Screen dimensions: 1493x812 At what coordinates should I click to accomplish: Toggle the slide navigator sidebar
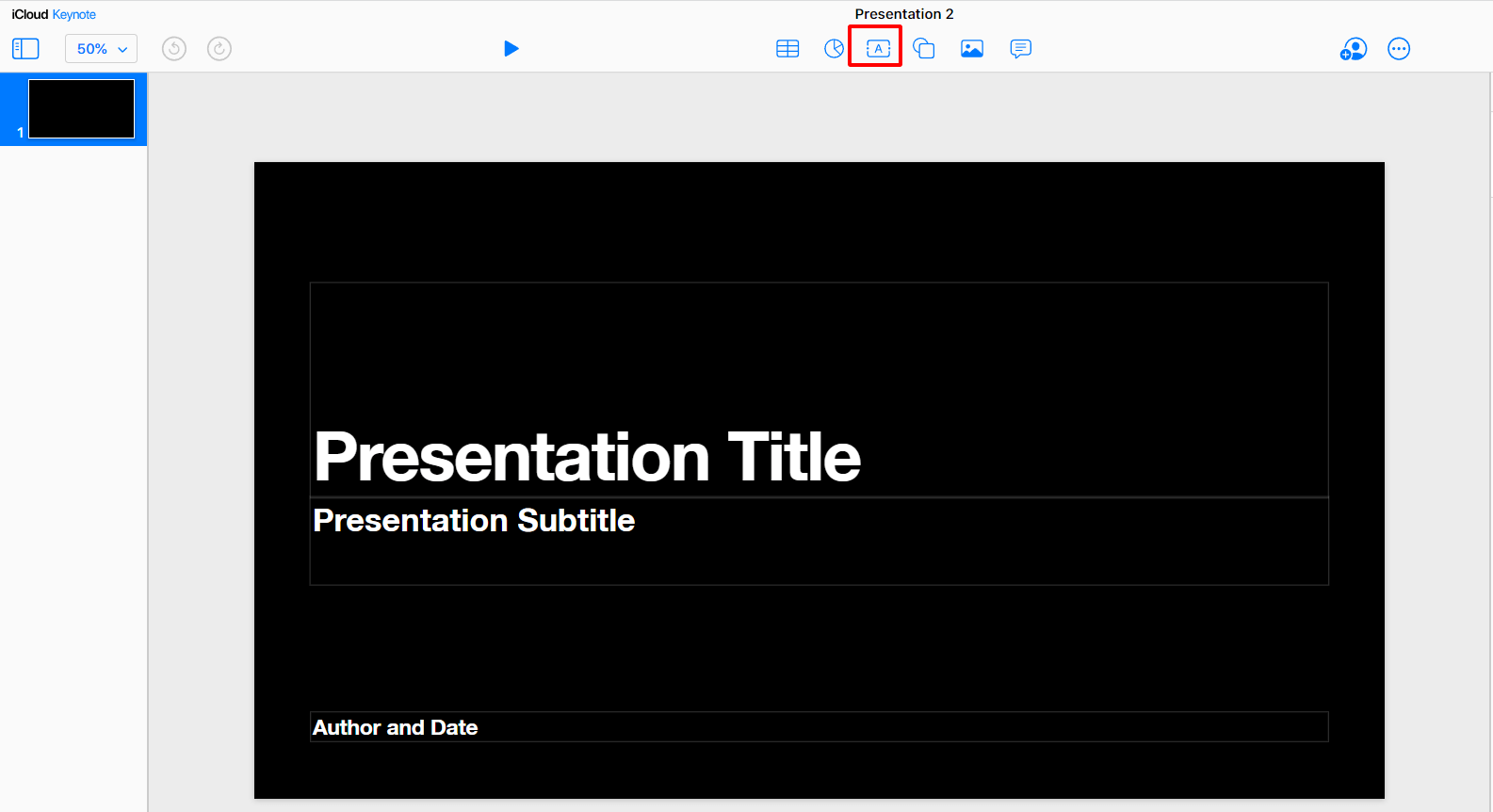coord(25,49)
